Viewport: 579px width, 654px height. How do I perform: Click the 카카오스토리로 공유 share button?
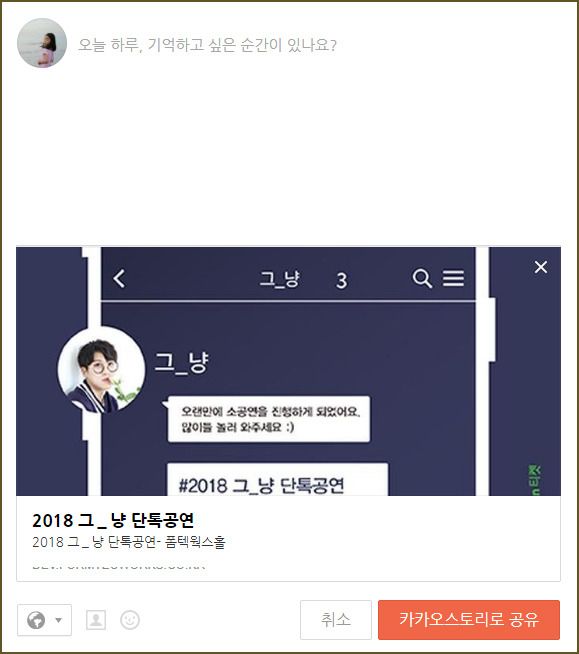(469, 620)
